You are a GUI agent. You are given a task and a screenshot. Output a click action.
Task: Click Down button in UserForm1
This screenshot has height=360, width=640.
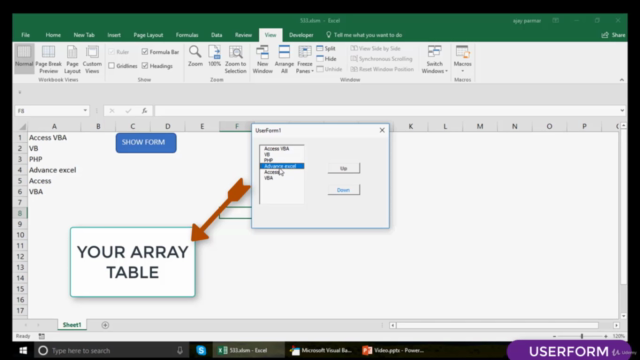(344, 190)
